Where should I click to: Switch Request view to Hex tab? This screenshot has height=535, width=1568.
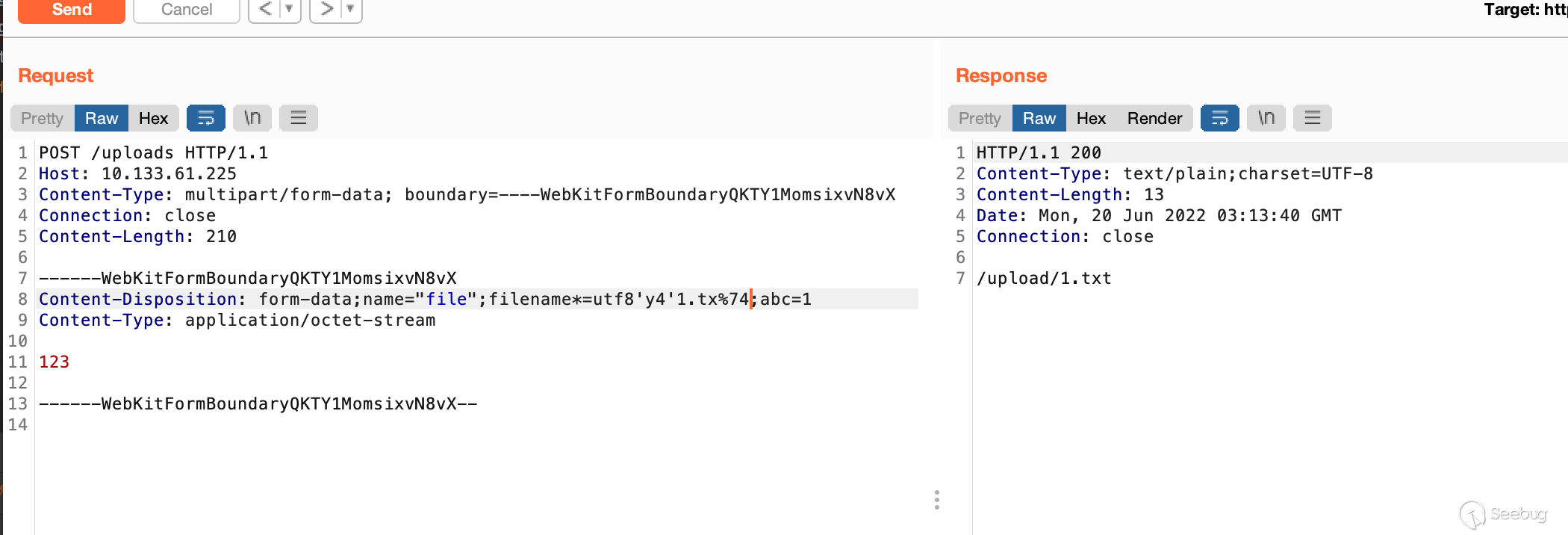(x=153, y=118)
